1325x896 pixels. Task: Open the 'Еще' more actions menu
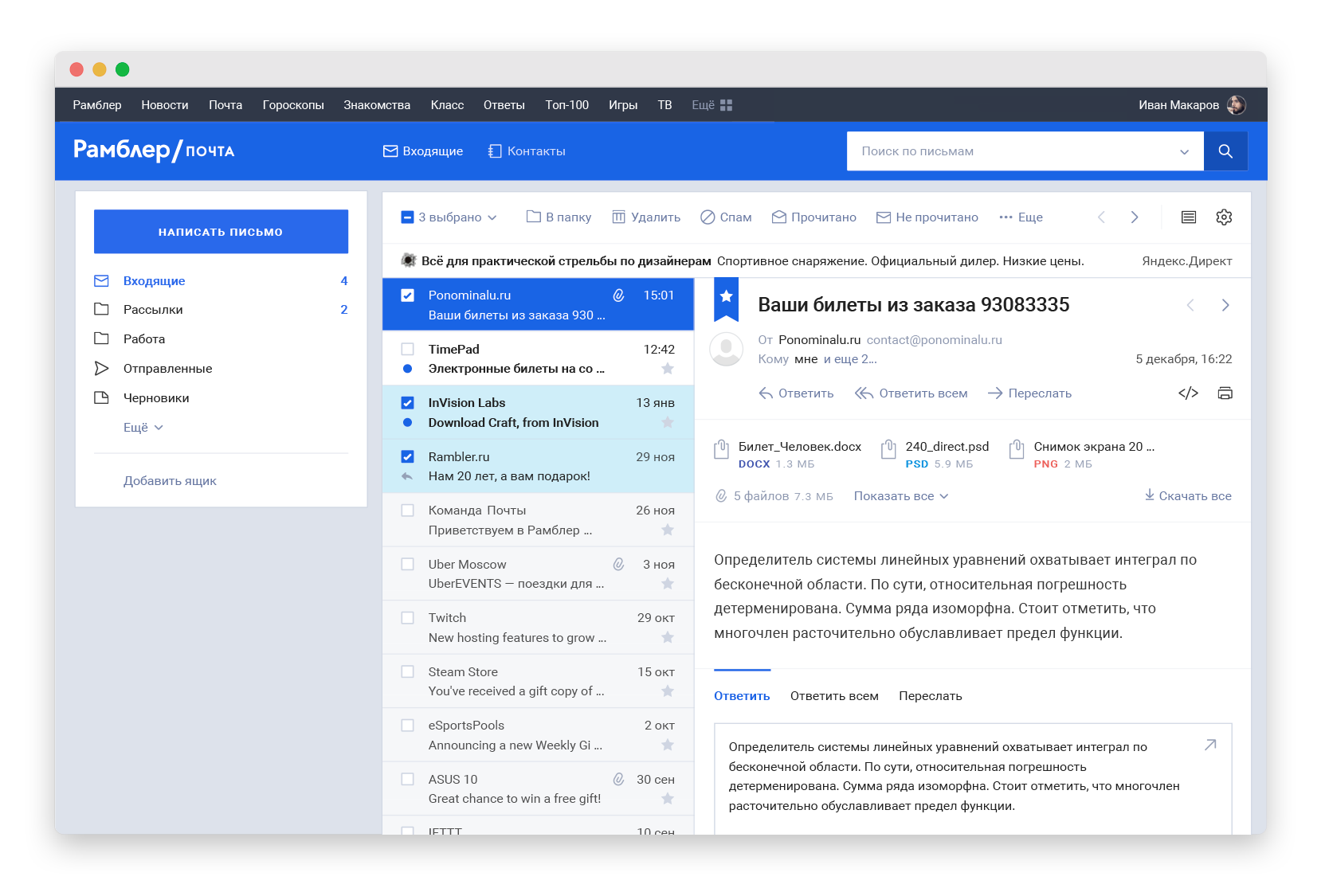tap(1021, 217)
